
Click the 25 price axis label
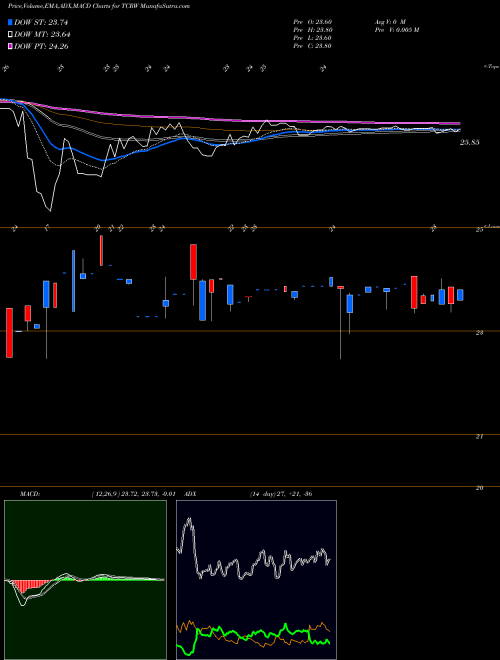point(479,230)
